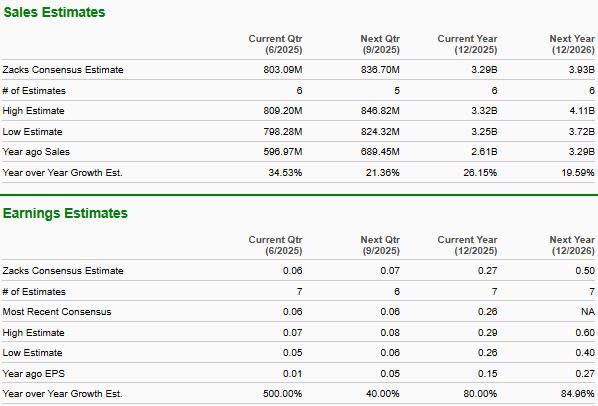Click the Sales Estimates heading
Image resolution: width=598 pixels, height=406 pixels.
coord(54,12)
